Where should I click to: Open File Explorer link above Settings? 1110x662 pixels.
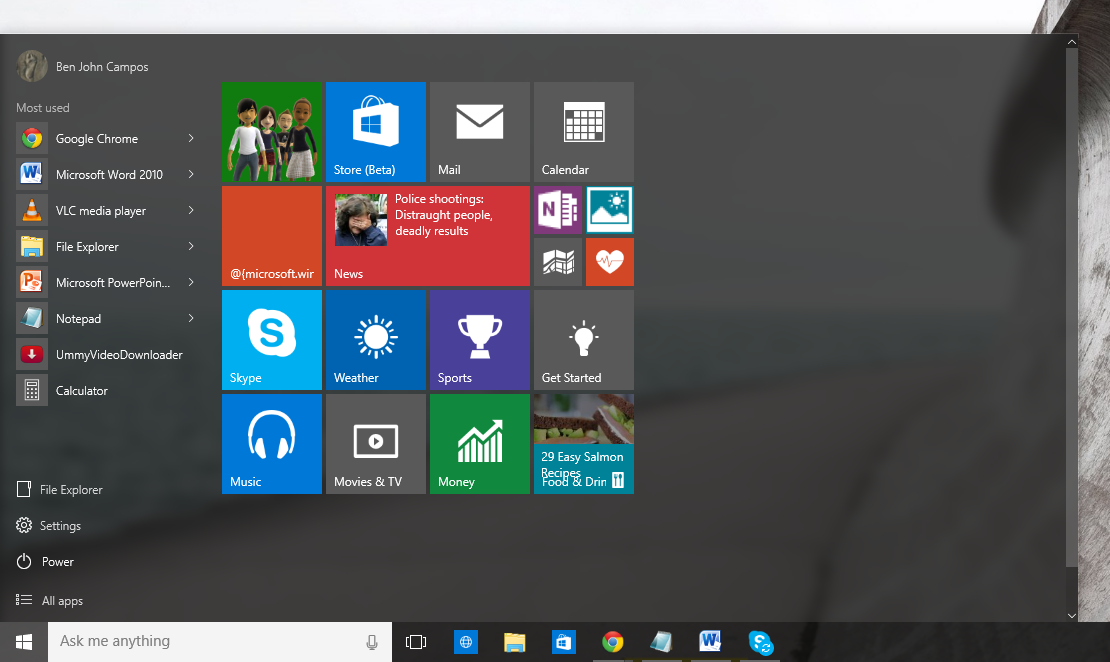pos(59,489)
